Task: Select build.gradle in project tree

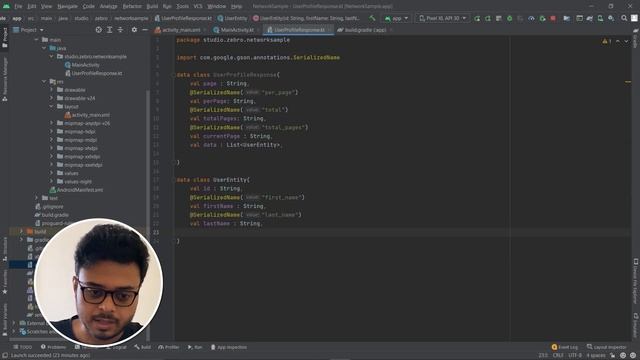Action: coord(51,215)
